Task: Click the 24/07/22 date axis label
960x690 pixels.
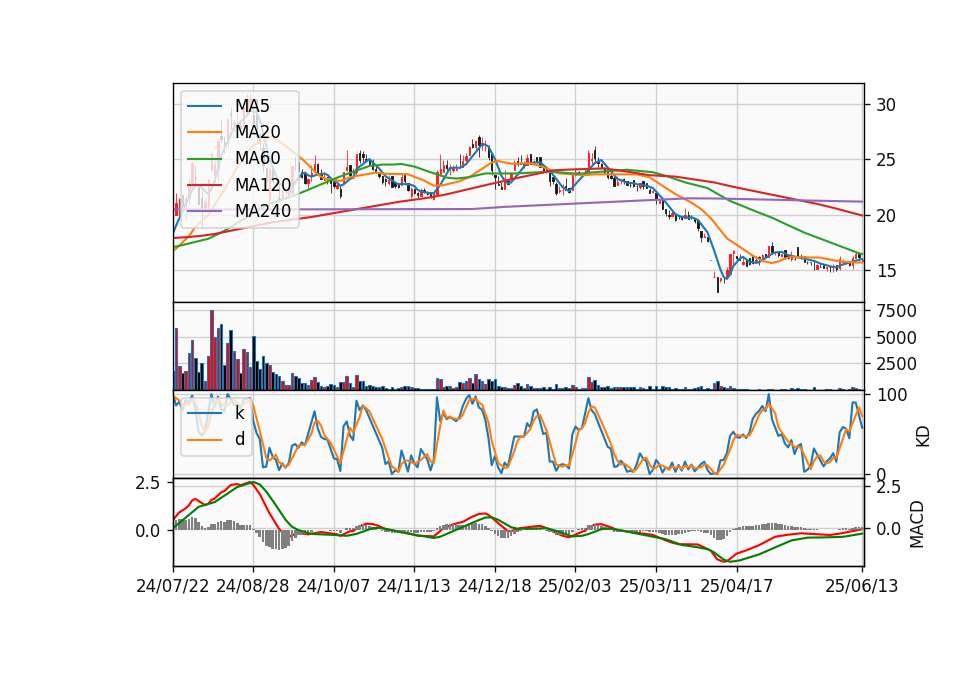Action: 173,586
